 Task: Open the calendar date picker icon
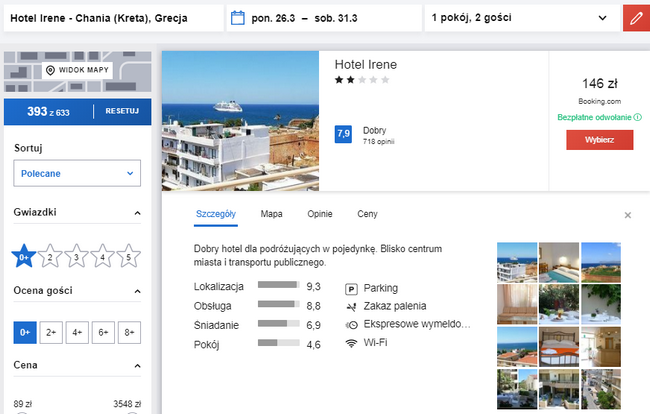click(238, 18)
